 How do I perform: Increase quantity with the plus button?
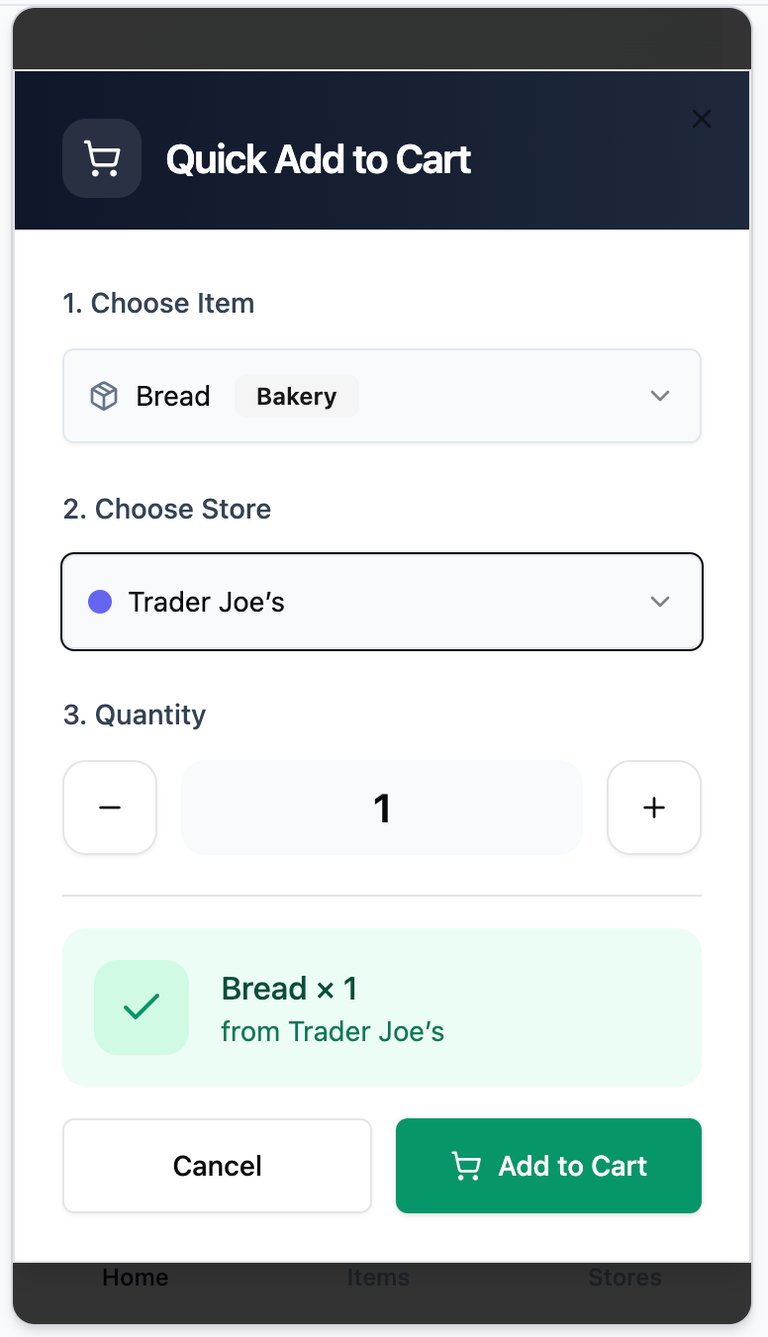654,808
